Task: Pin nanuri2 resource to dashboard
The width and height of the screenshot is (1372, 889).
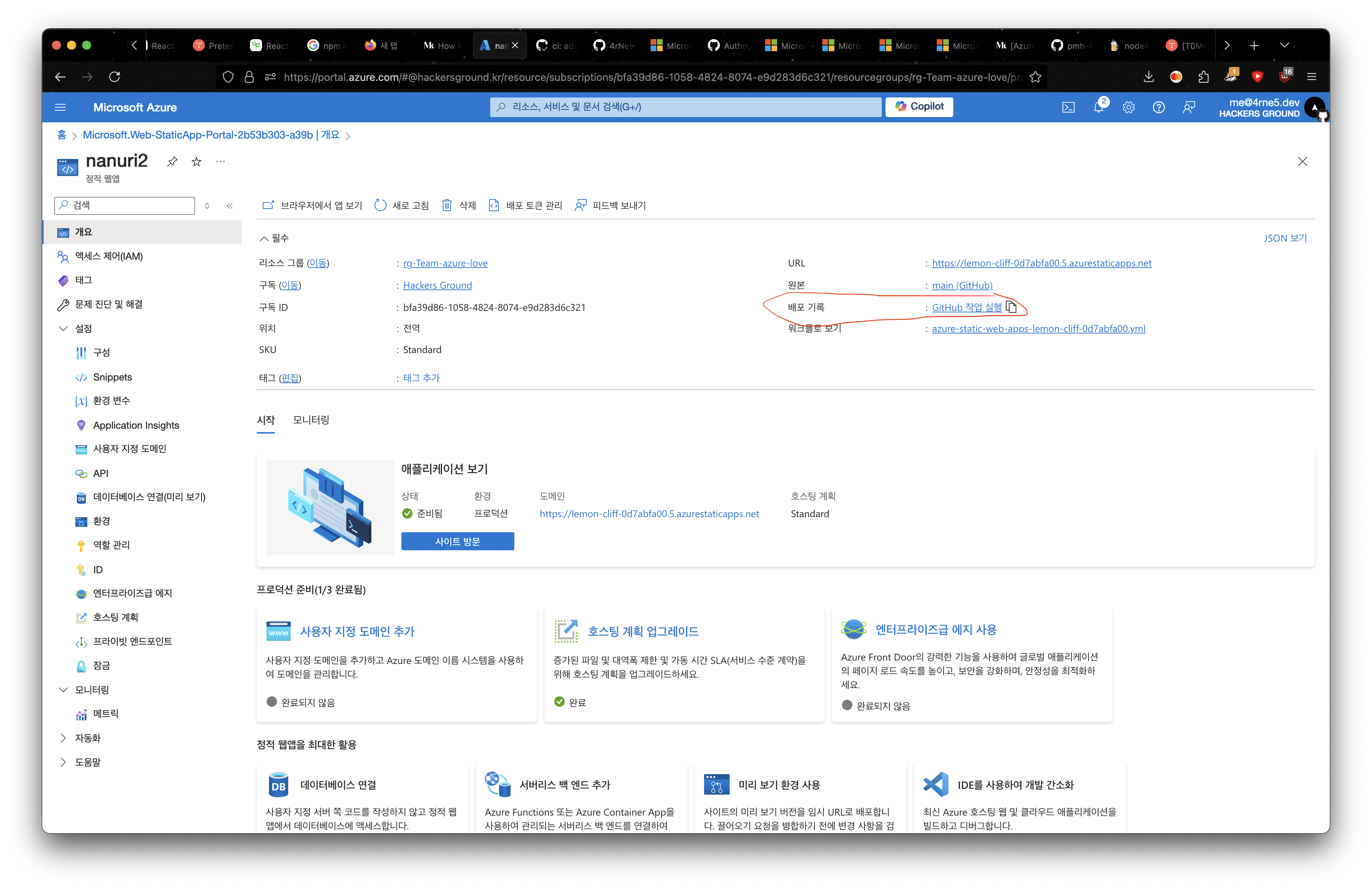Action: [x=172, y=162]
